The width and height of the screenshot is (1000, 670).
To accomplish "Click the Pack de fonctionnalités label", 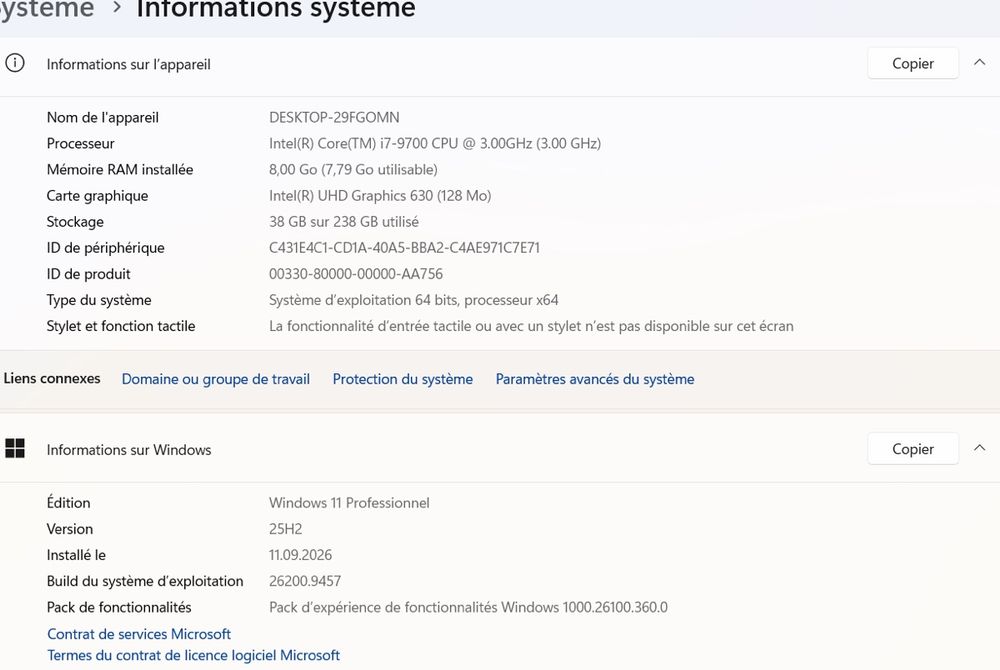I will pyautogui.click(x=119, y=608).
